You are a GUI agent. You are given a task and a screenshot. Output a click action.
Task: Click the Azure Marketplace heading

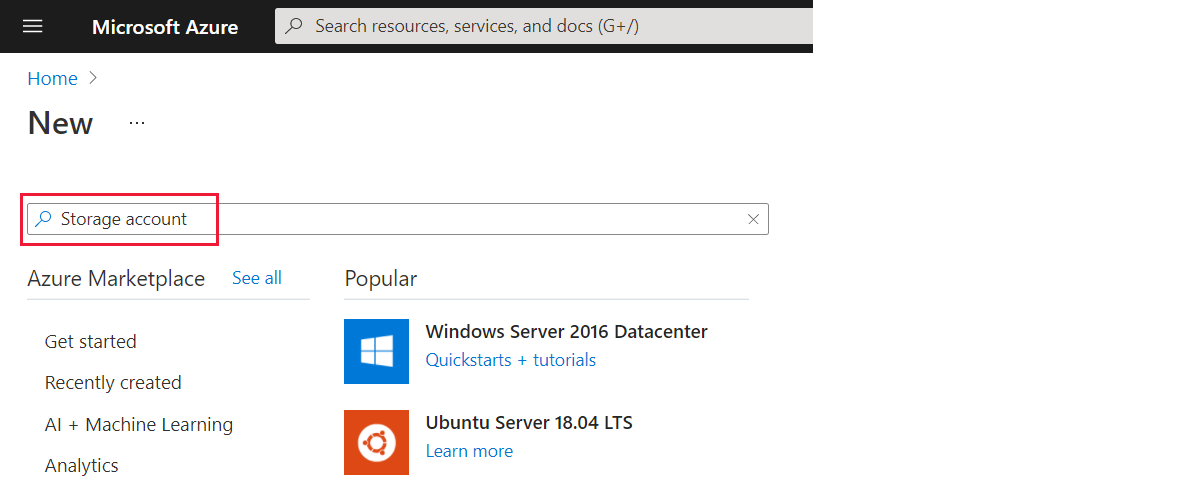[116, 279]
